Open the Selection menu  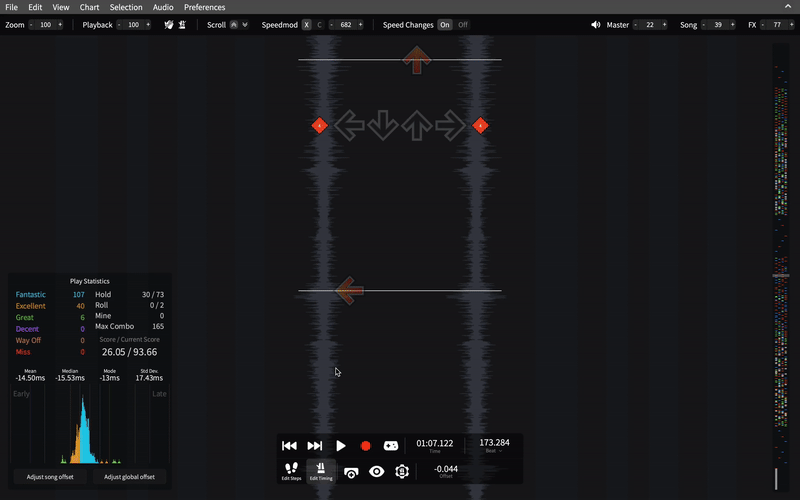[x=126, y=7]
